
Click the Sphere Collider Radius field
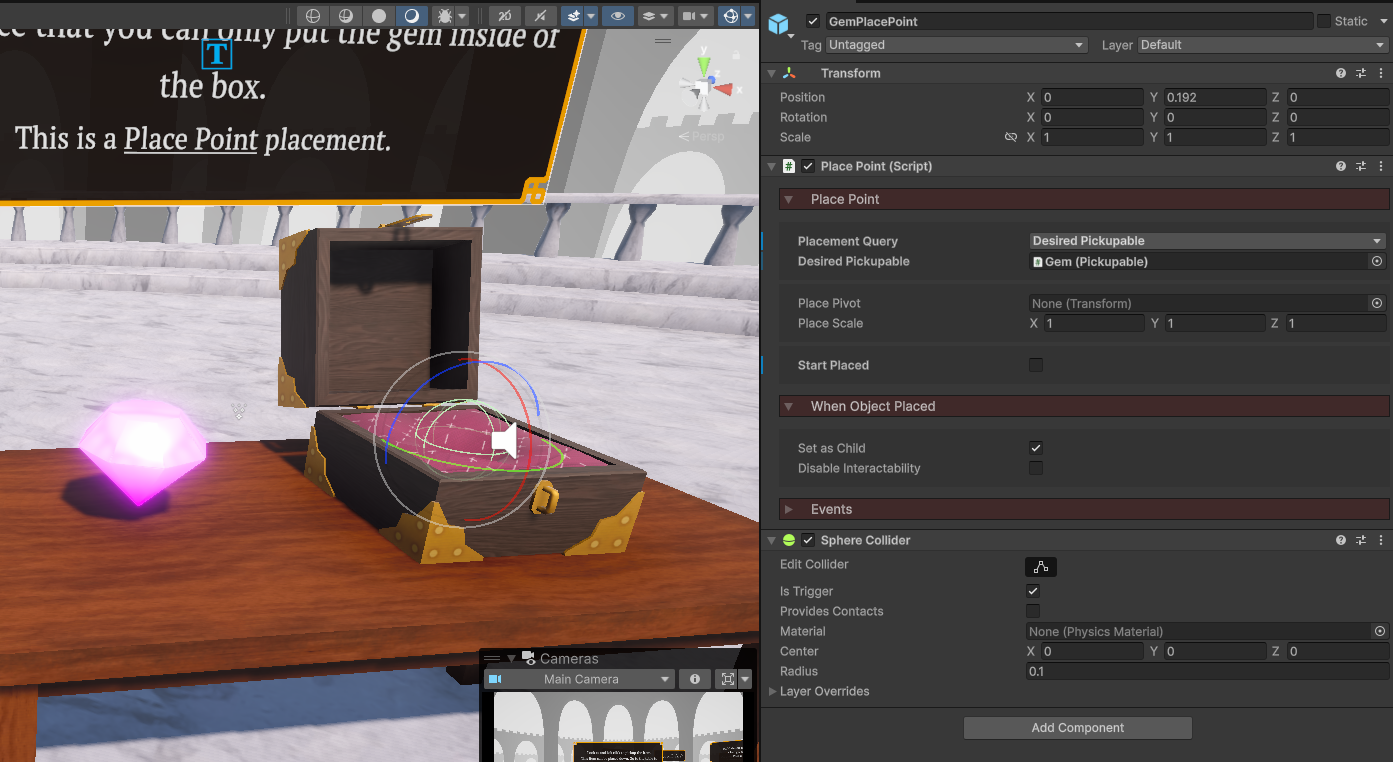click(1206, 671)
